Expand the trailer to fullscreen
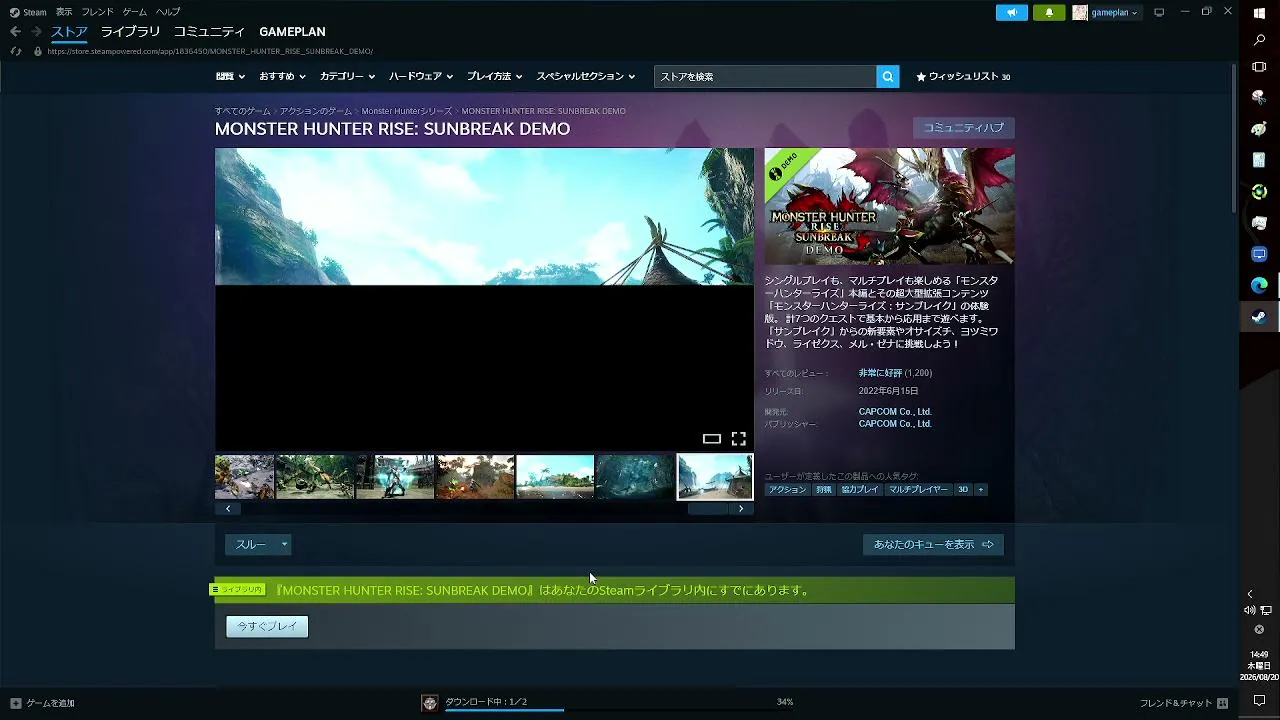This screenshot has height=720, width=1280. (x=738, y=438)
